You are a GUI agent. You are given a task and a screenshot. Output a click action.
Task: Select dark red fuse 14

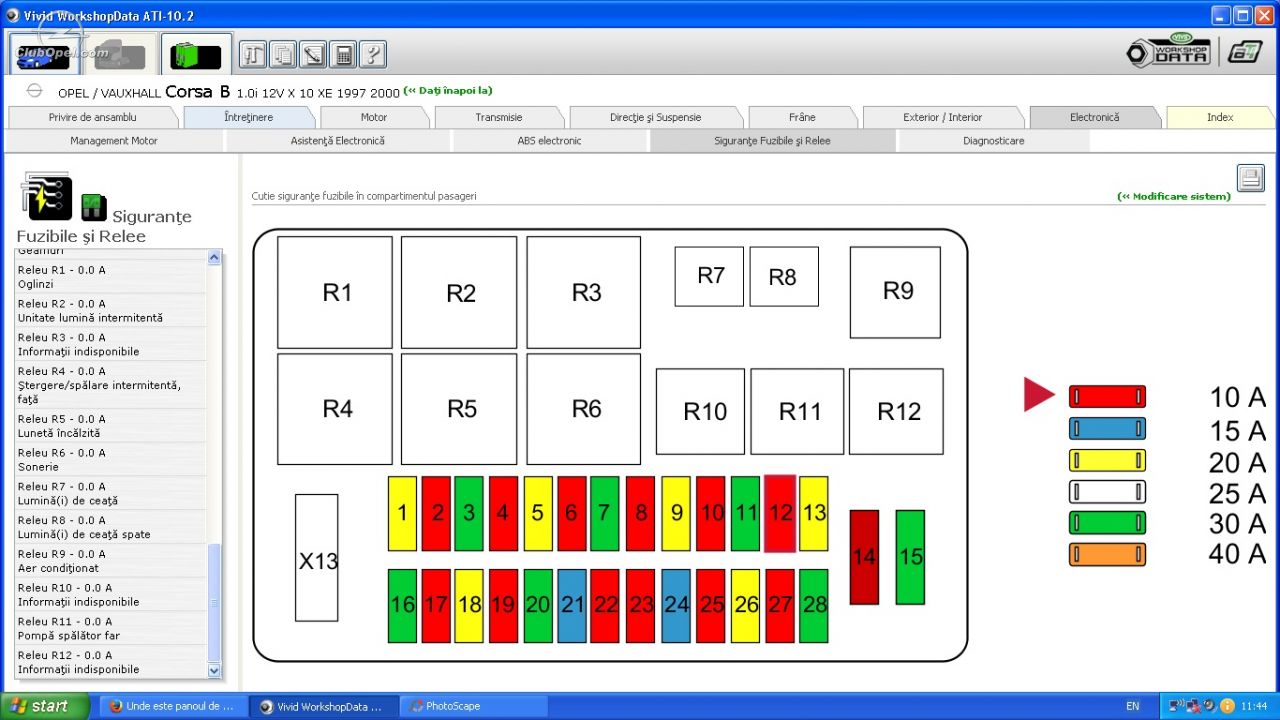[864, 557]
